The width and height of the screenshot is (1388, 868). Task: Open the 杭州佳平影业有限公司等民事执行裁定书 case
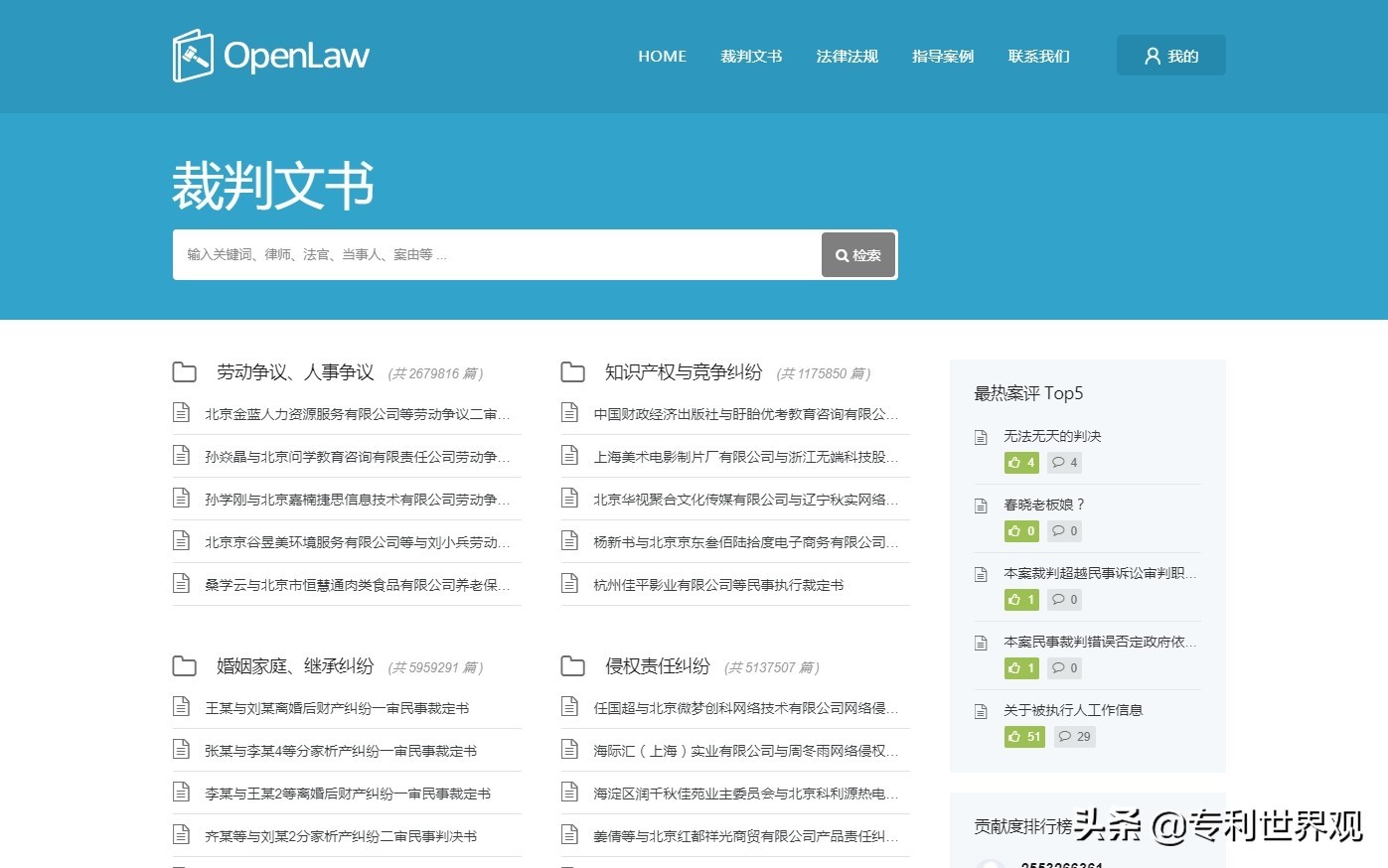[717, 585]
